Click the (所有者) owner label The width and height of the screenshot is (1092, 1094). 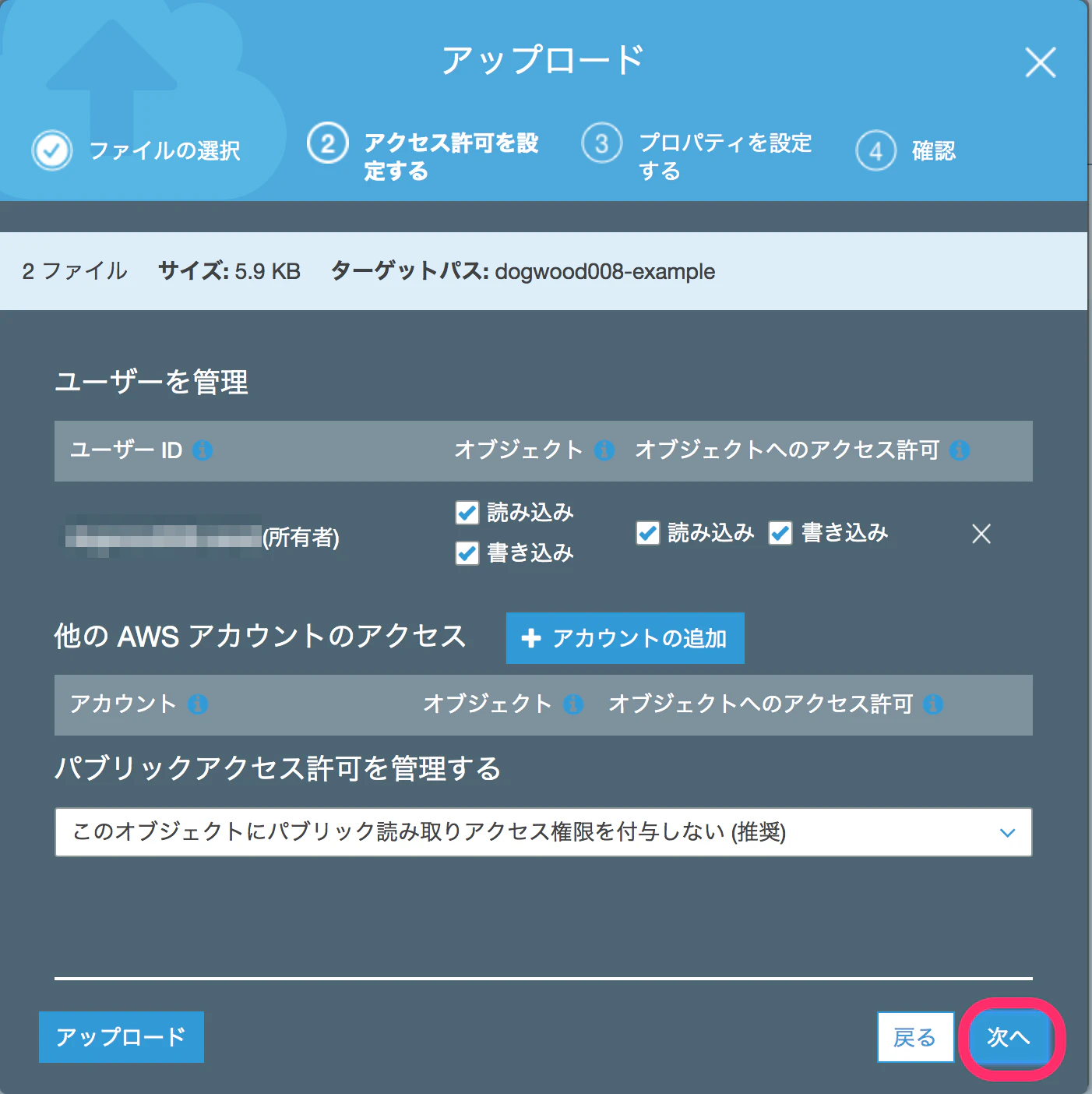pos(301,538)
